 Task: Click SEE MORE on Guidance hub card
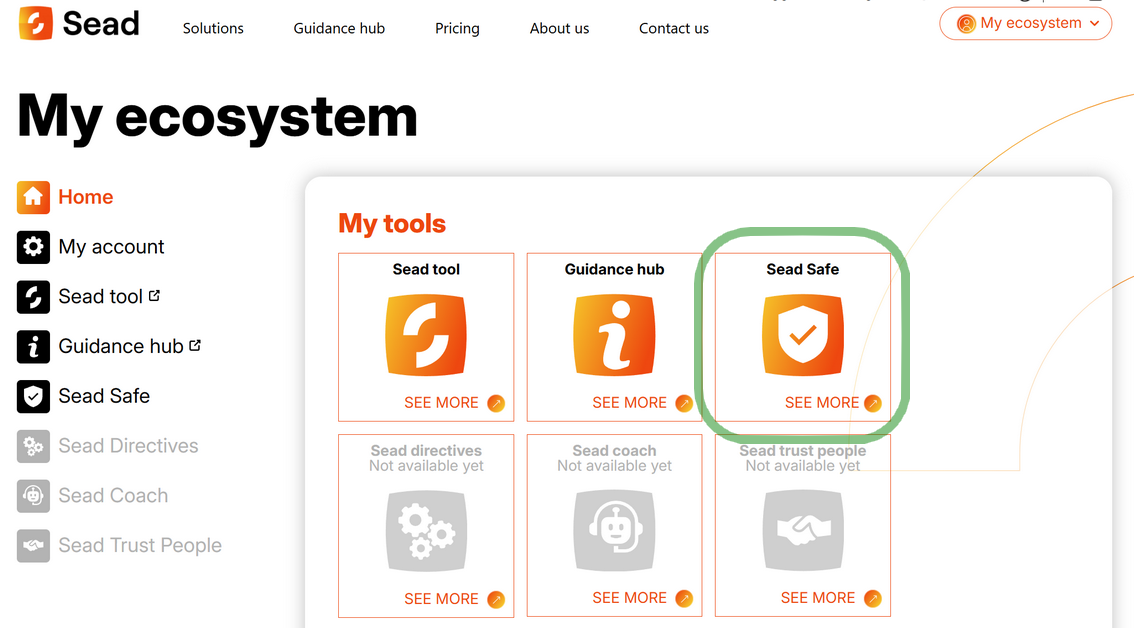[629, 403]
